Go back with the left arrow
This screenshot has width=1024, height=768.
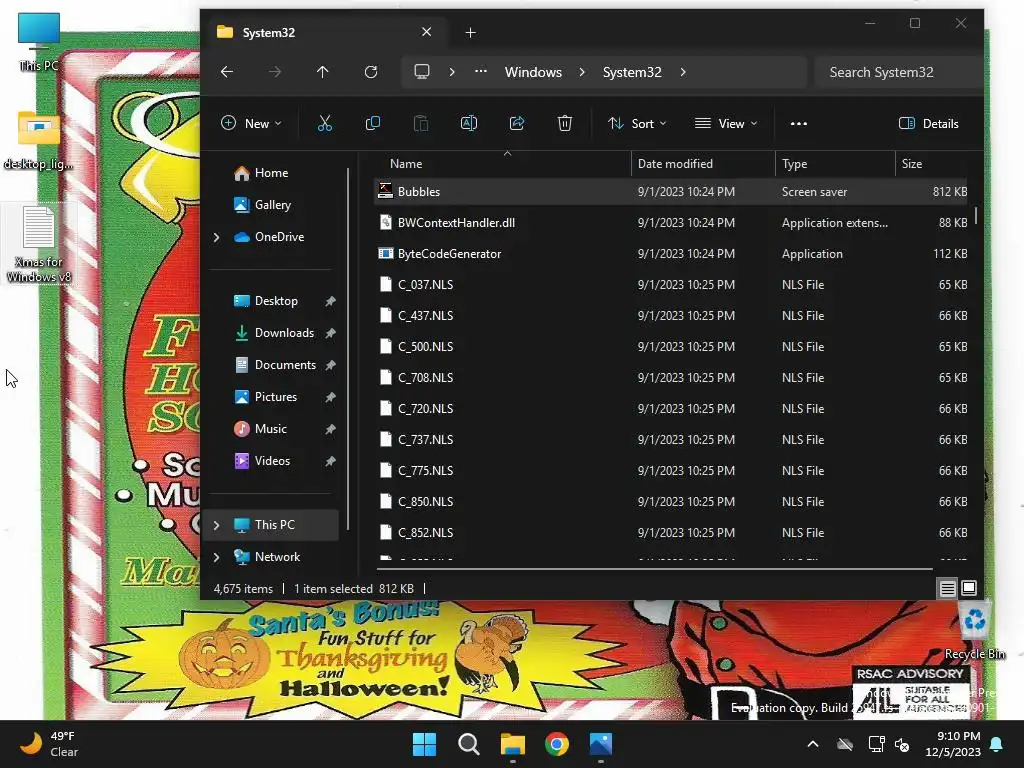pos(227,72)
